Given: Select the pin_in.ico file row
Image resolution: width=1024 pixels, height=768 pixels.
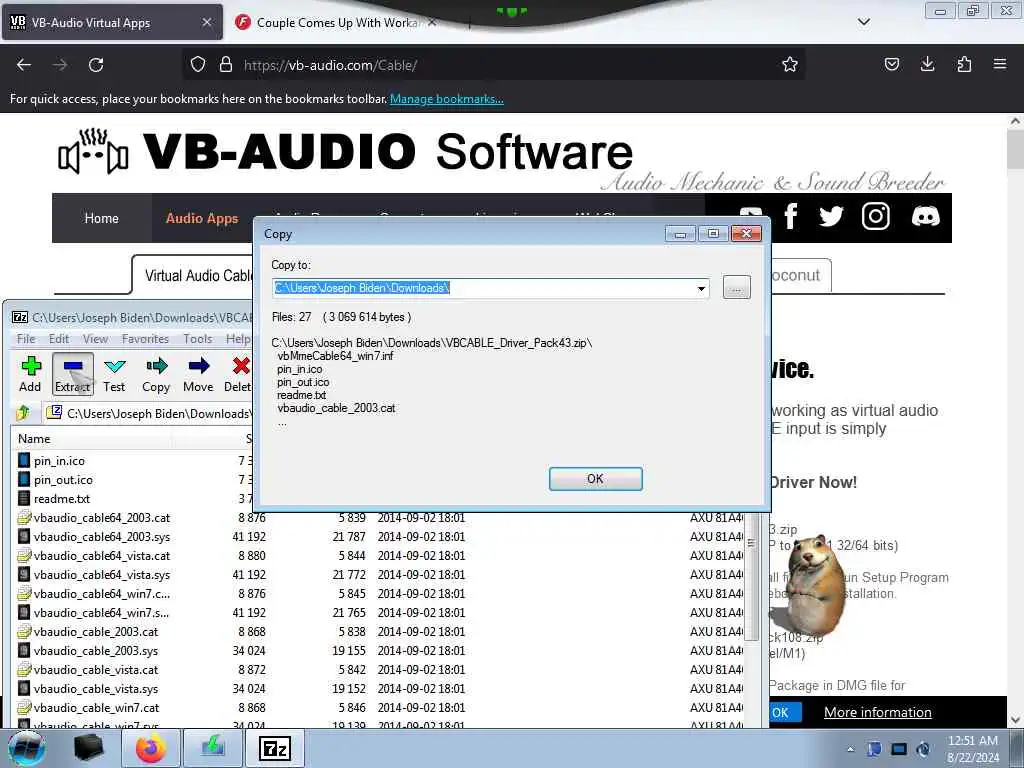Looking at the screenshot, I should 133,460.
